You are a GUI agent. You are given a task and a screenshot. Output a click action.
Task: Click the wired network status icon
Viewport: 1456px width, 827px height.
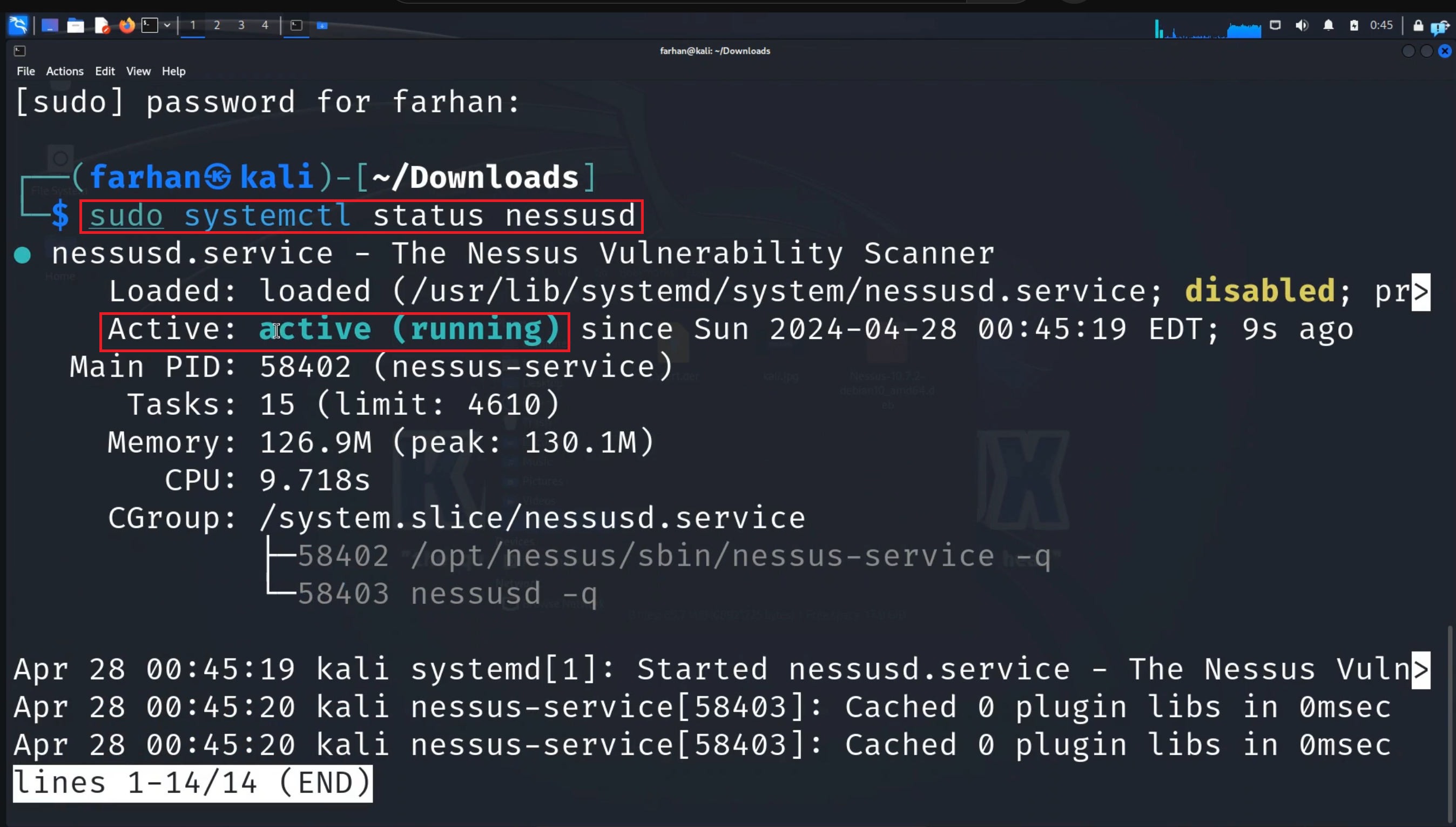(1276, 25)
